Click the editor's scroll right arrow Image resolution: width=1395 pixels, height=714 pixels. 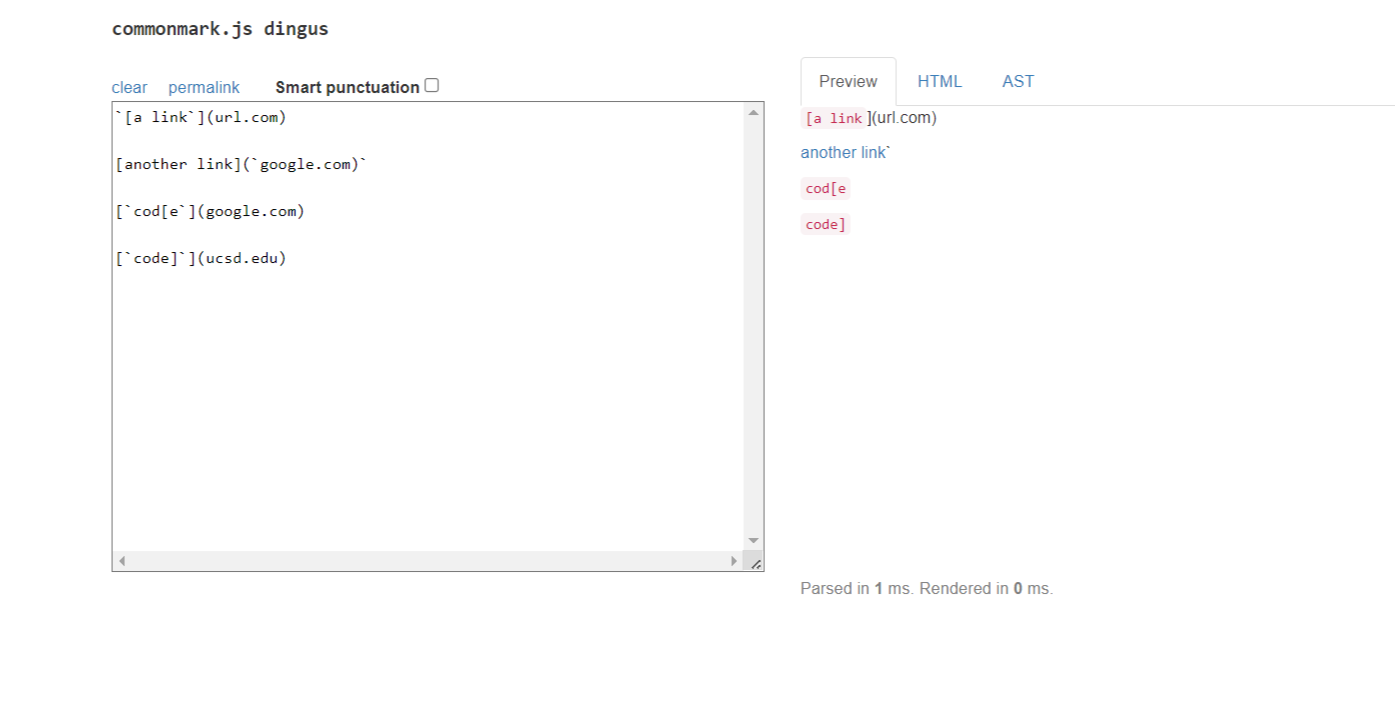(x=734, y=561)
